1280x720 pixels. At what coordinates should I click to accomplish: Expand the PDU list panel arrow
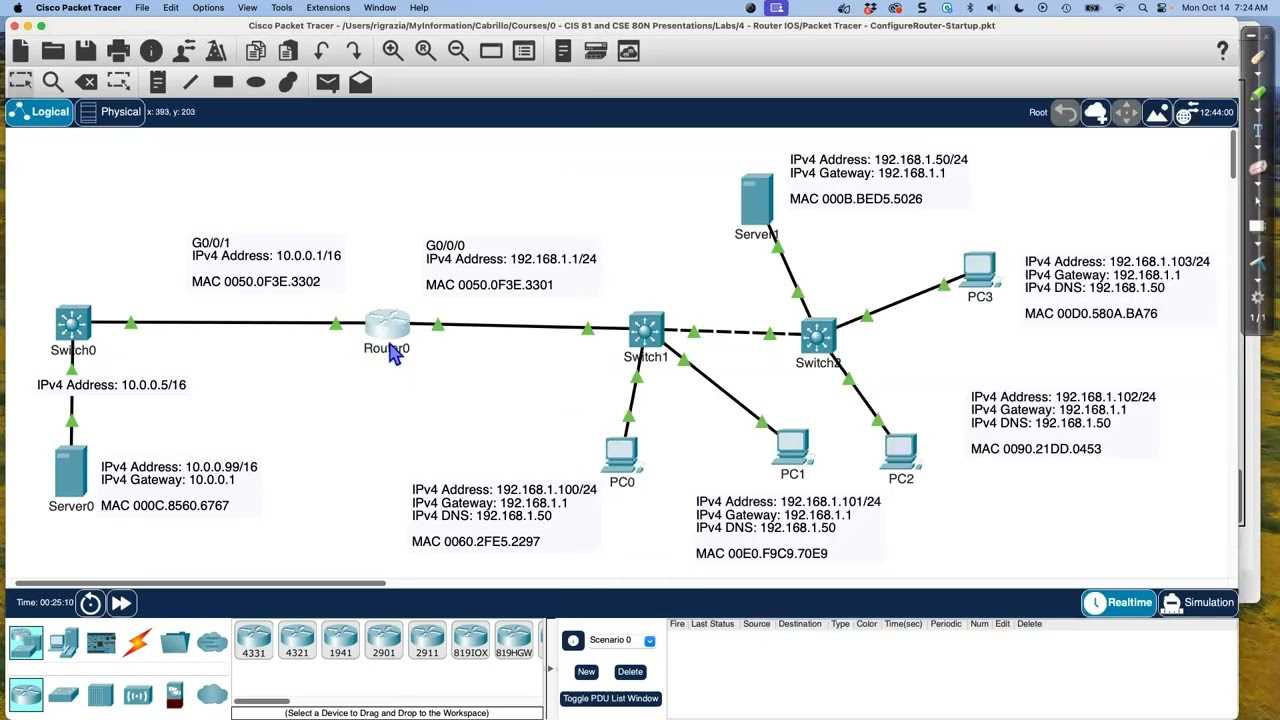click(549, 668)
